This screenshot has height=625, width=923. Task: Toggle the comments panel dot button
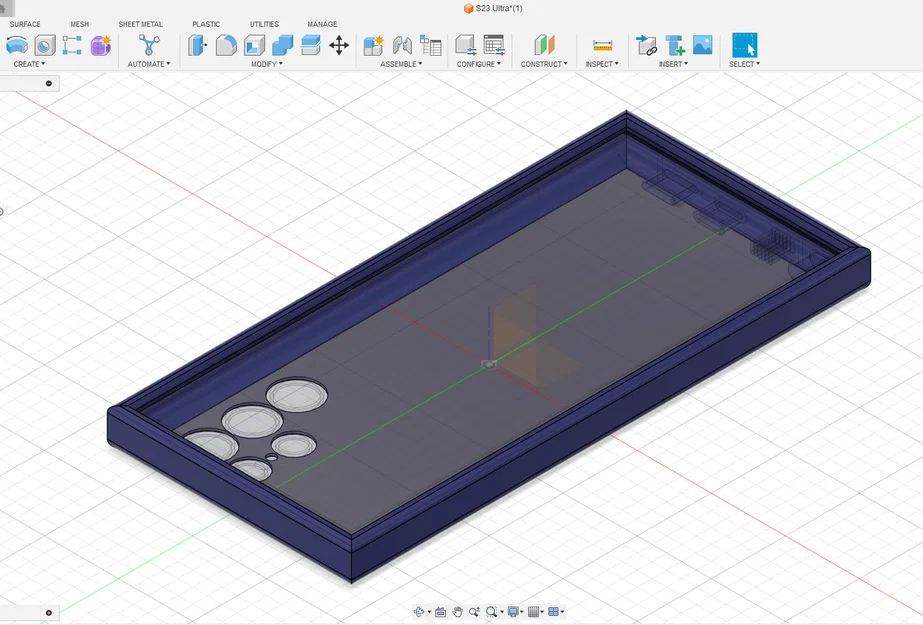[x=49, y=613]
